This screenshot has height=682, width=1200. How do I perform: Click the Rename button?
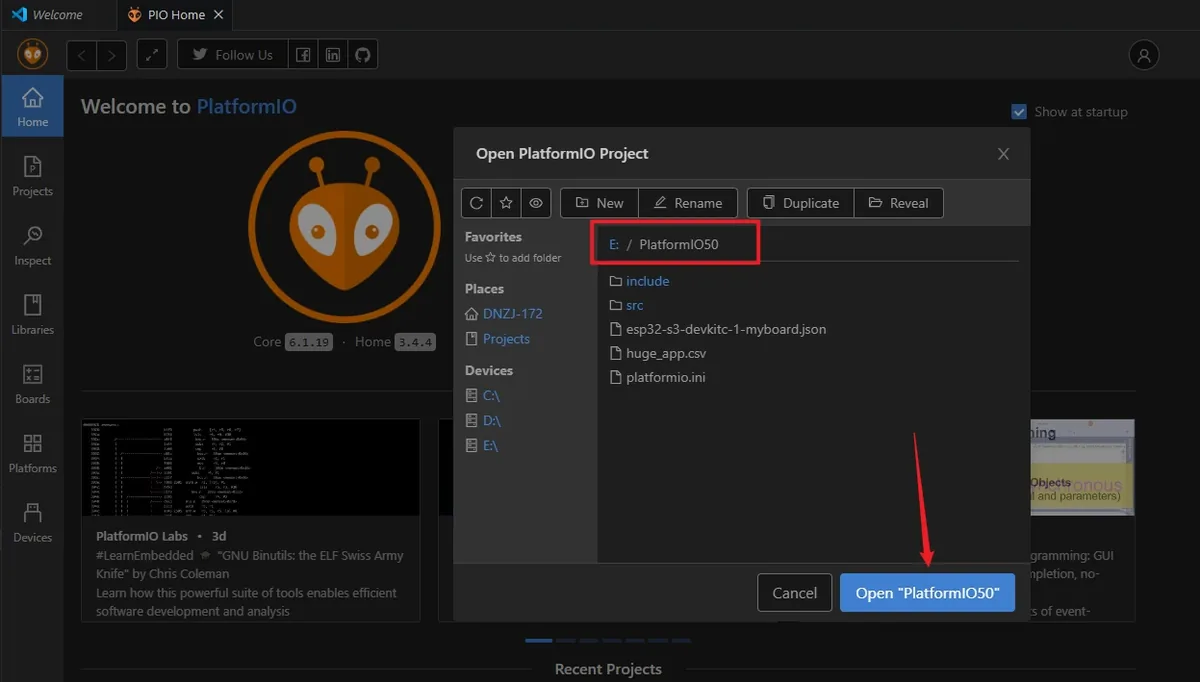pyautogui.click(x=688, y=203)
